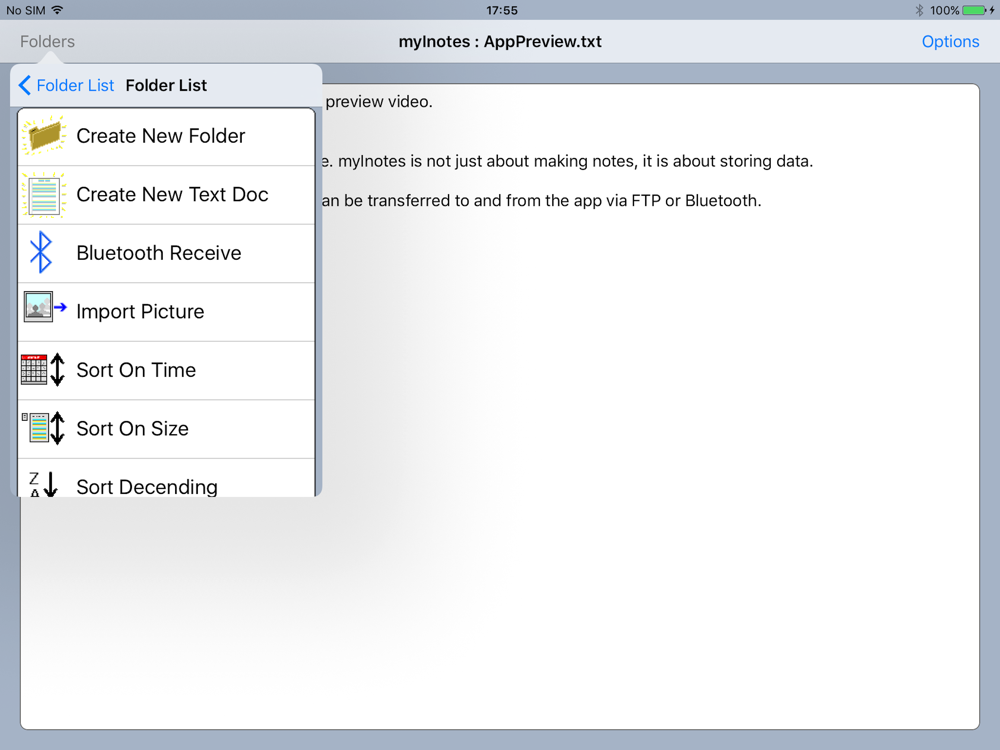Tap the blue Folder List back link
This screenshot has height=750, width=1000.
click(75, 86)
